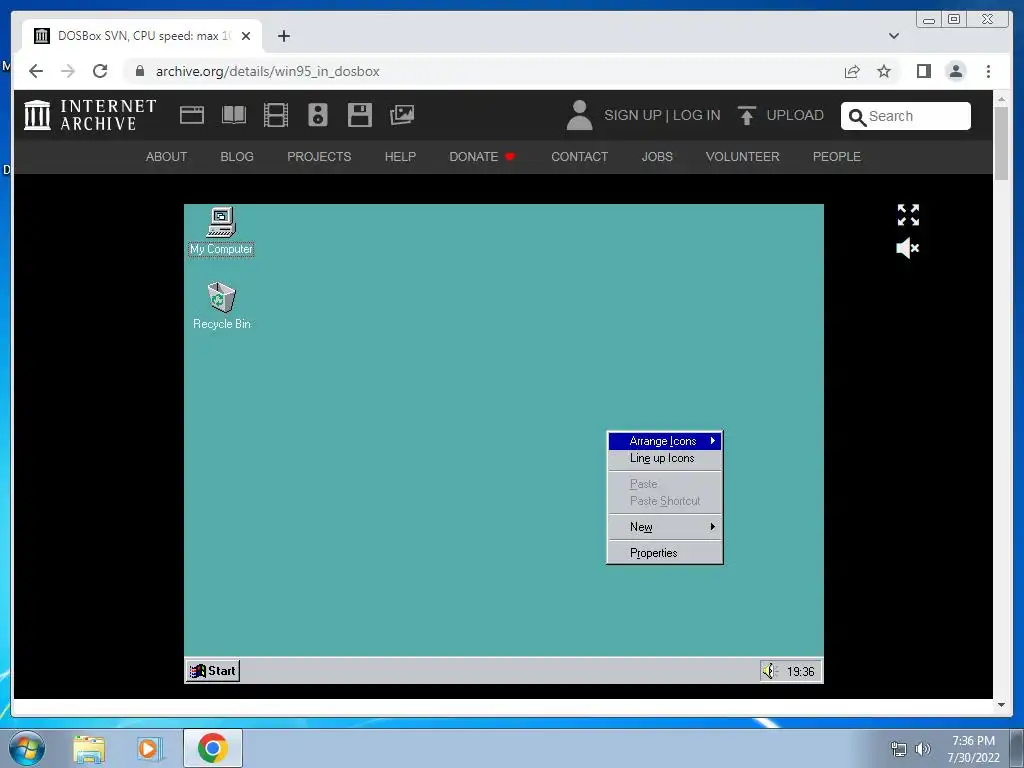Open the ABOUT nav item
1024x768 pixels.
pyautogui.click(x=167, y=157)
